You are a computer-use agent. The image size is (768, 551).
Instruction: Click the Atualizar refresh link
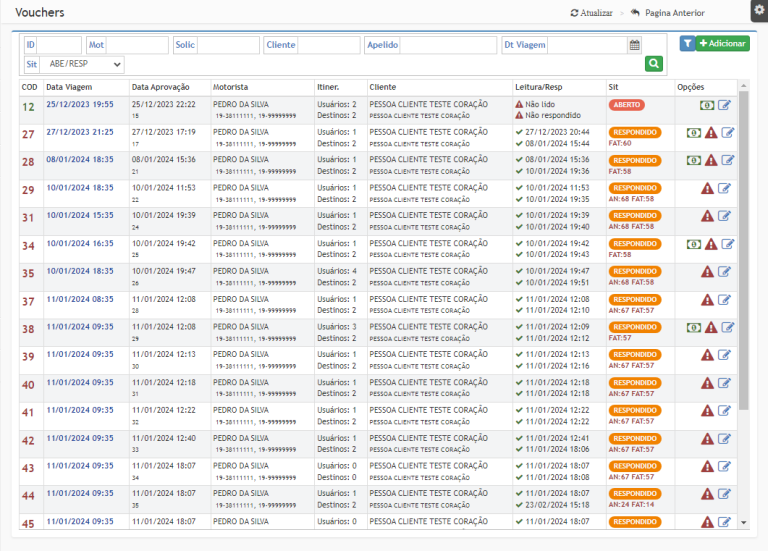click(x=591, y=13)
